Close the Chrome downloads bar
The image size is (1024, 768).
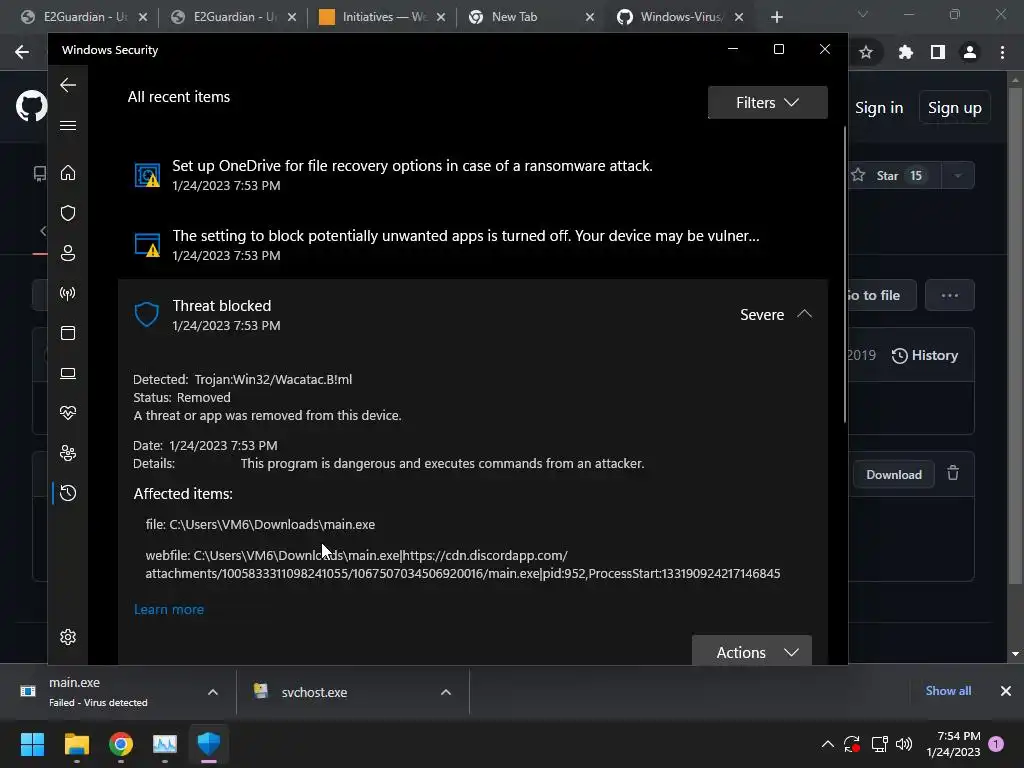1006,691
